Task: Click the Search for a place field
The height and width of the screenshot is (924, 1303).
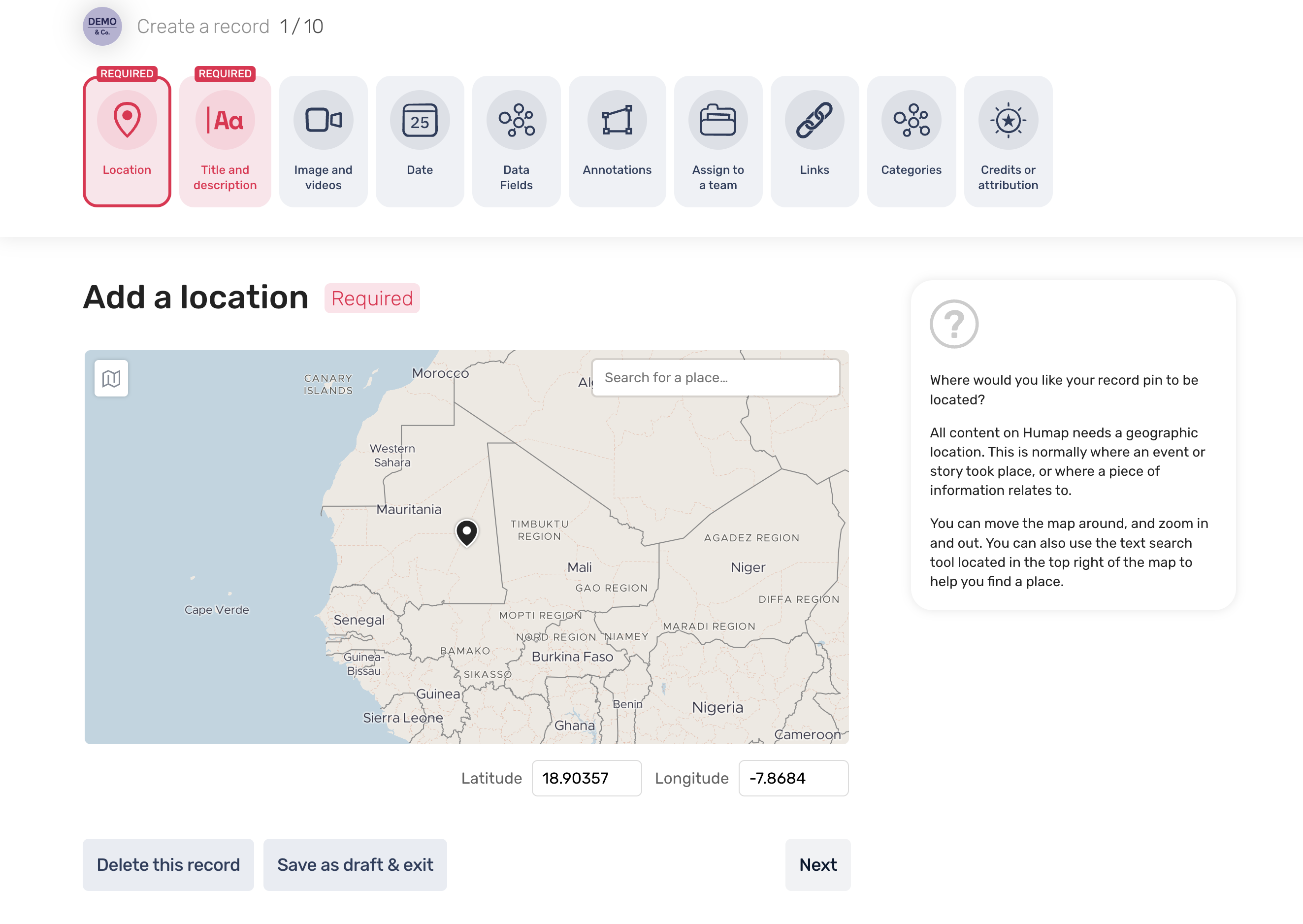Action: tap(716, 378)
